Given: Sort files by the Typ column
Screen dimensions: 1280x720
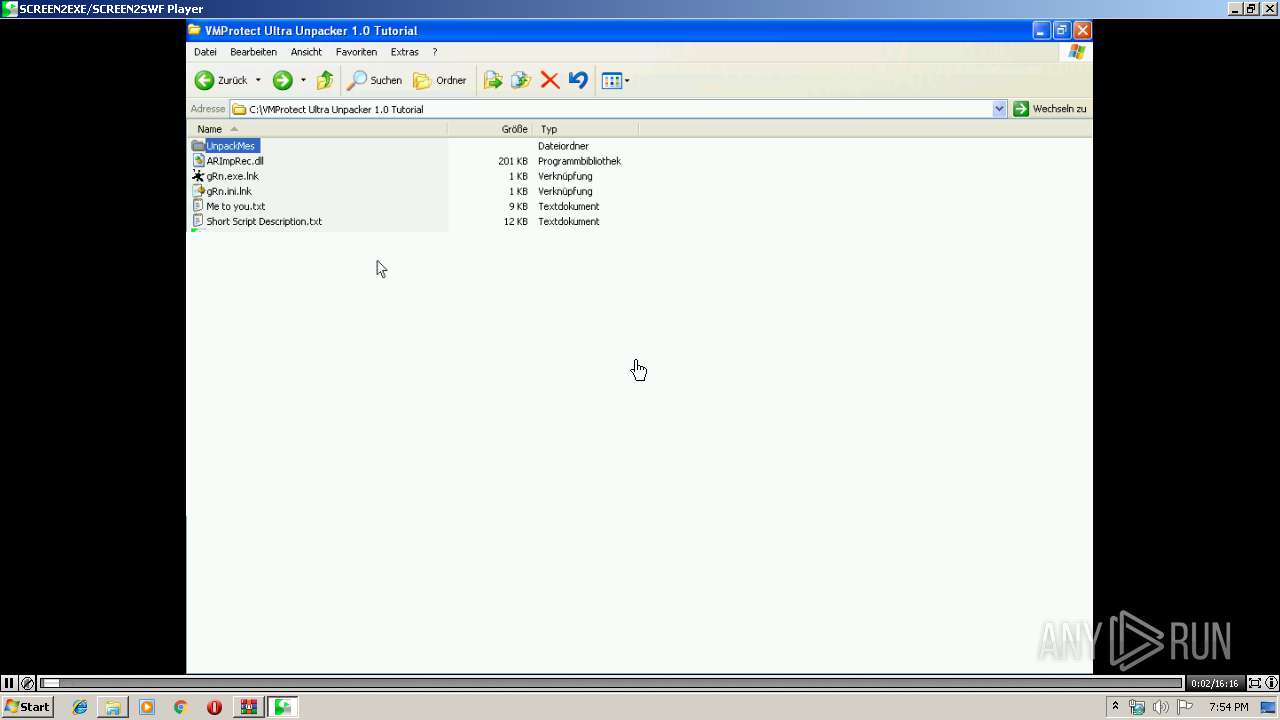Looking at the screenshot, I should click(x=586, y=129).
